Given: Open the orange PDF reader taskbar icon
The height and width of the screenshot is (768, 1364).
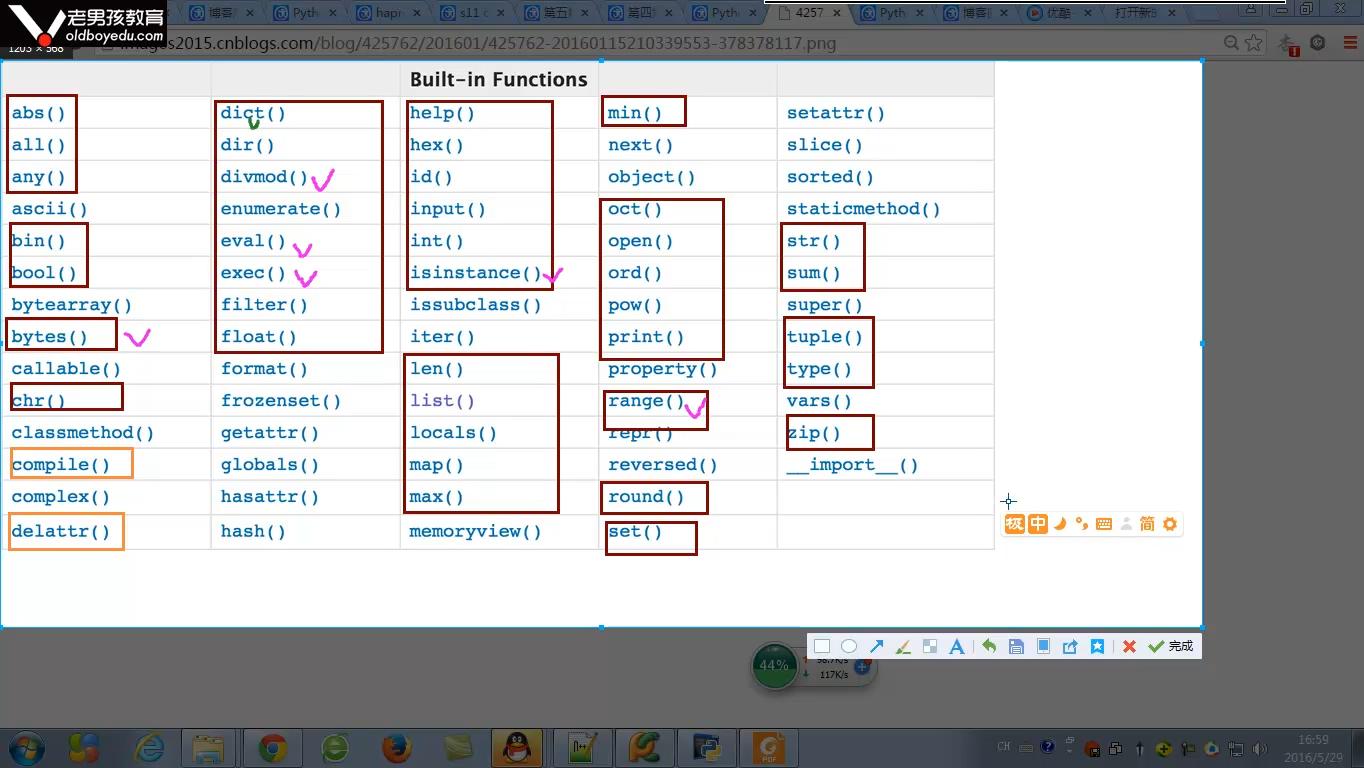Looking at the screenshot, I should [768, 748].
